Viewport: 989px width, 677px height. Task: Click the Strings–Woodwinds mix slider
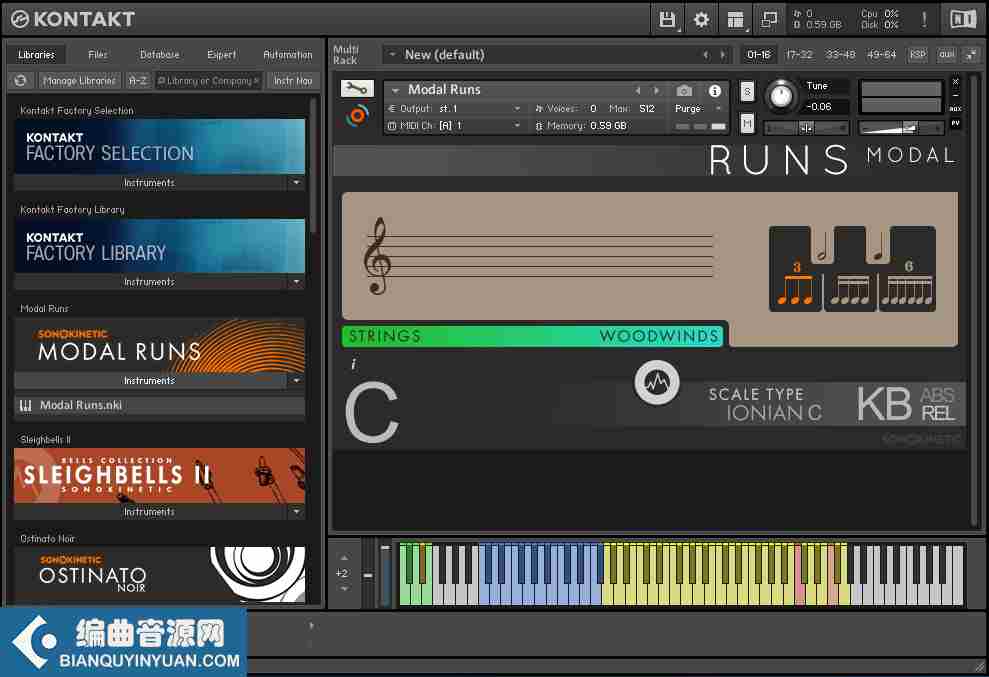point(534,336)
